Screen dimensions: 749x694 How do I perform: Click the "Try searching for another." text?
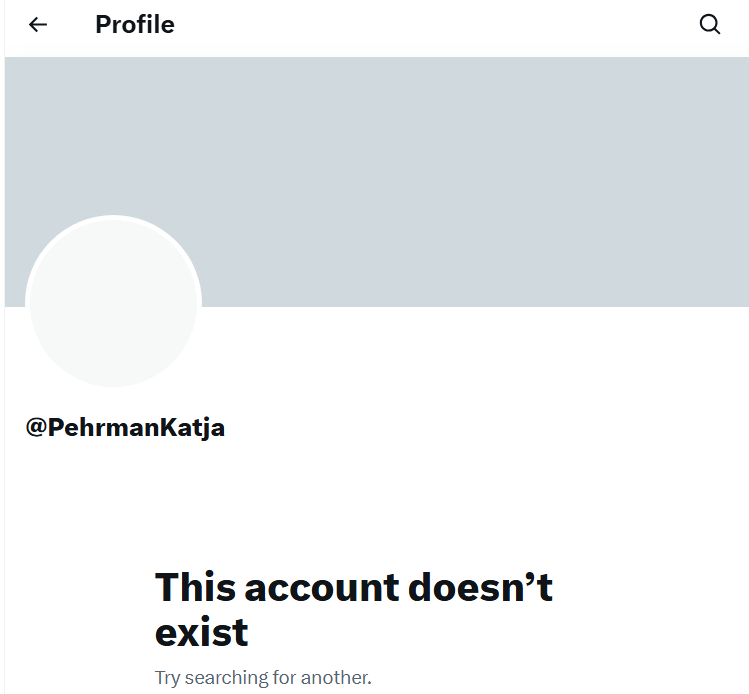pos(263,677)
